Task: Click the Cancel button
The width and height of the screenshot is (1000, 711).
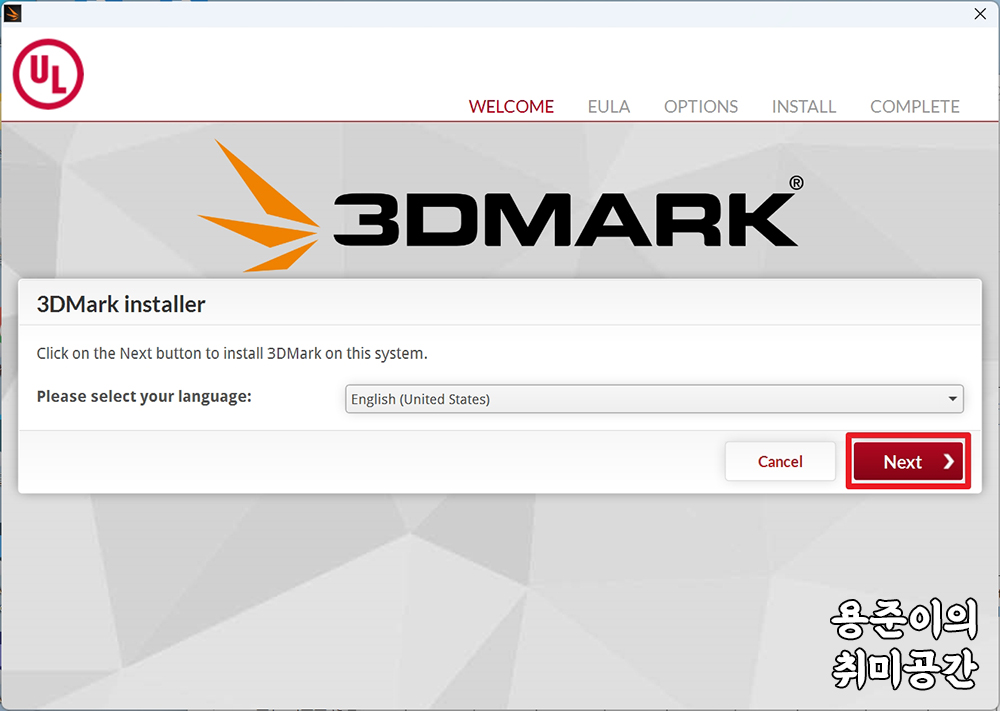Action: click(780, 461)
